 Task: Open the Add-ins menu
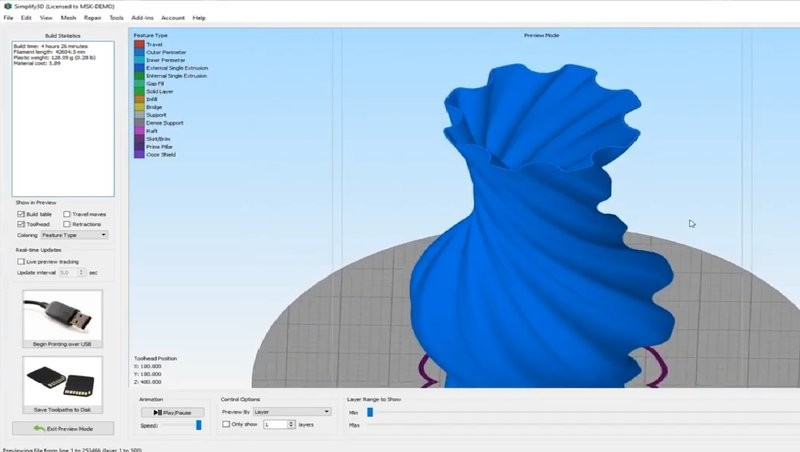tap(142, 18)
